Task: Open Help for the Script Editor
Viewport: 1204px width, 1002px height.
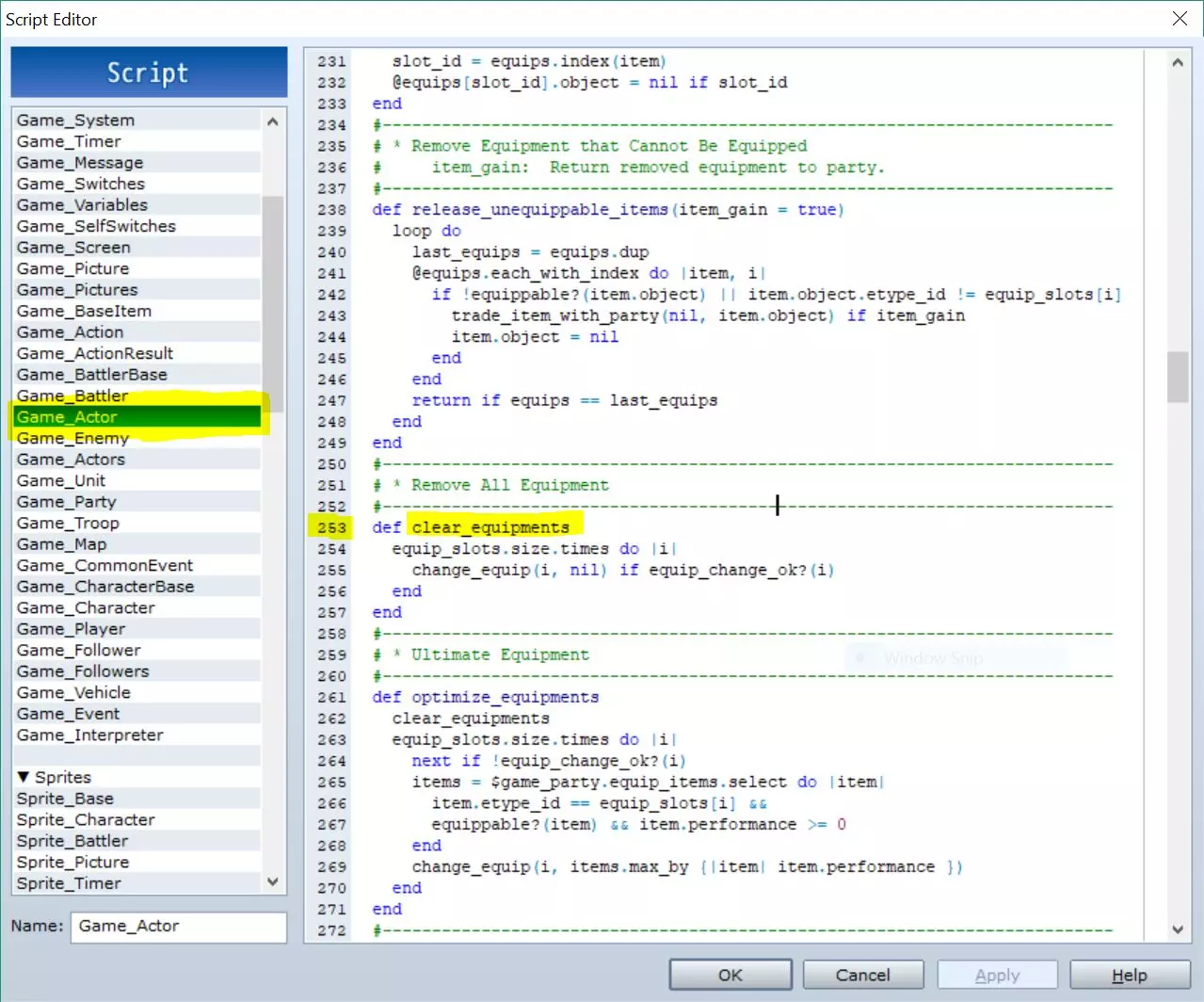Action: (1129, 975)
